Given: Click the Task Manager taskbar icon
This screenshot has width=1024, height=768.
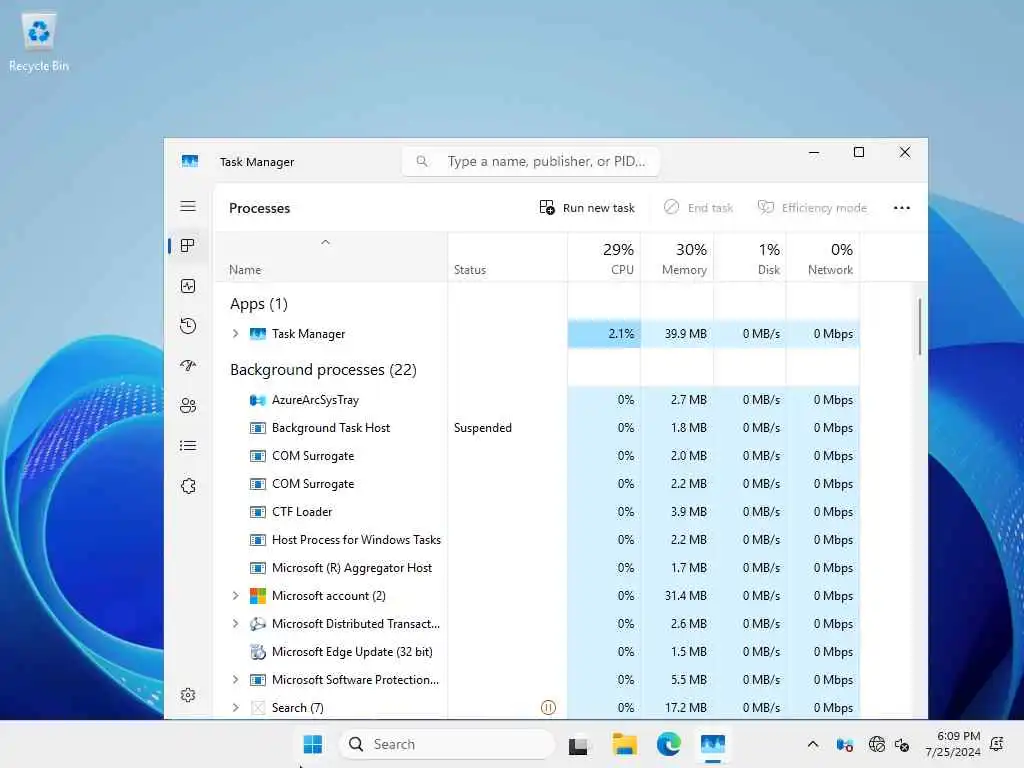Looking at the screenshot, I should pos(713,744).
